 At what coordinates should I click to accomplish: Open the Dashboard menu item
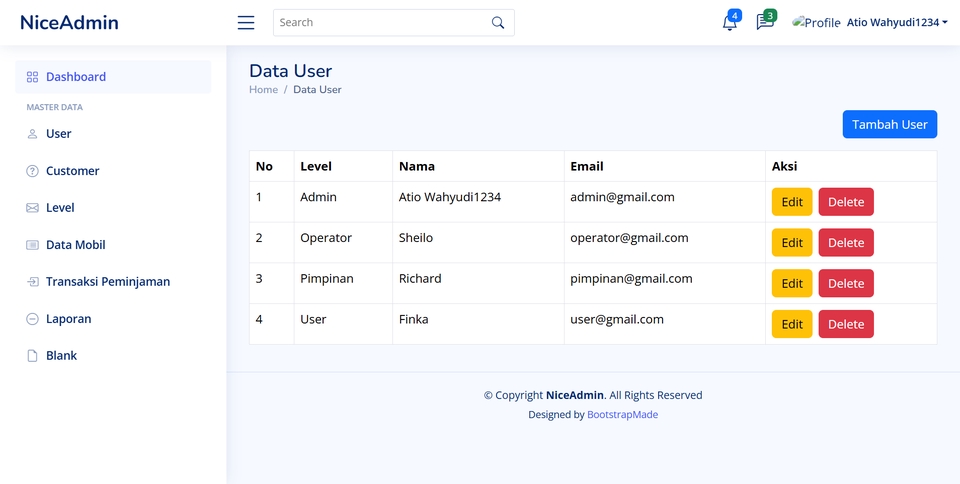click(113, 77)
